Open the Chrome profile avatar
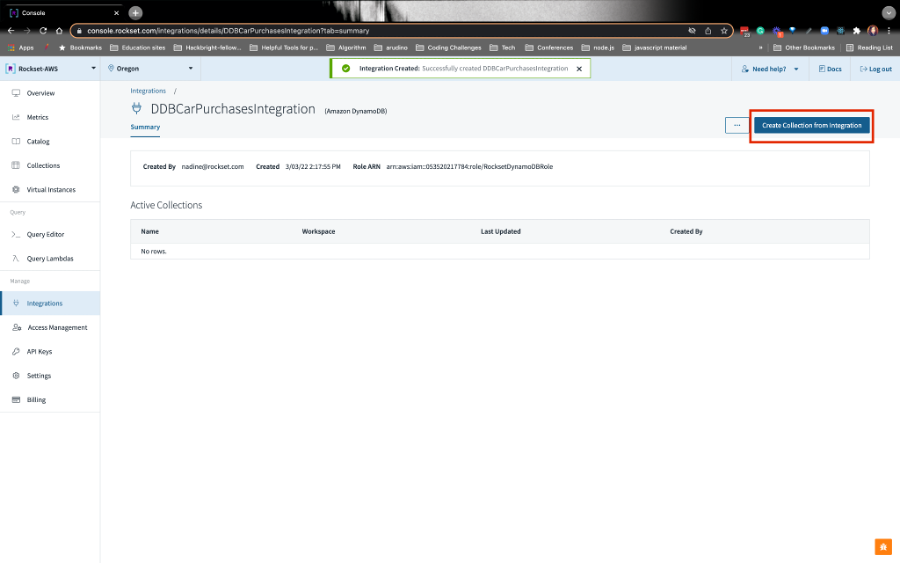902x564 pixels. [x=873, y=31]
